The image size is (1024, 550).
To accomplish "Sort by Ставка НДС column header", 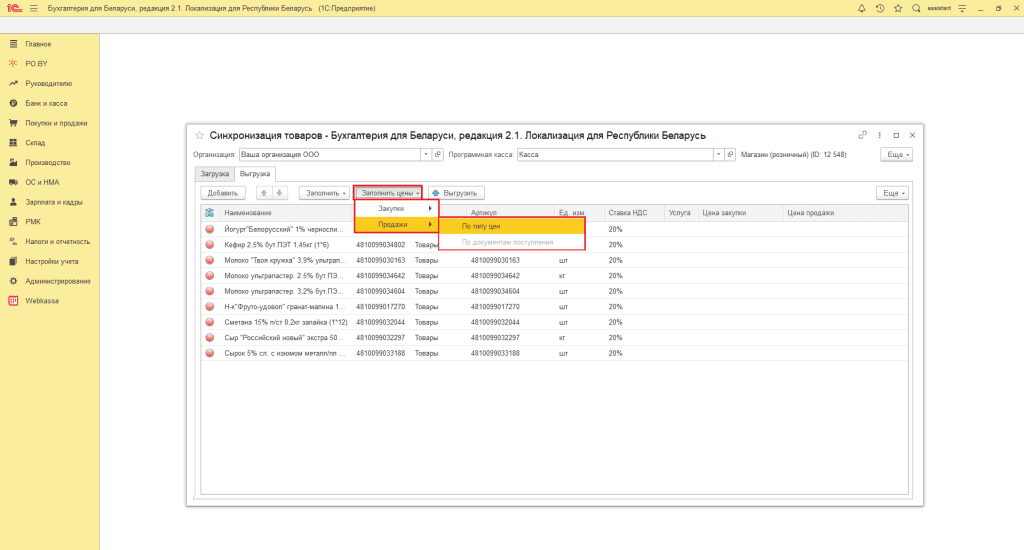I will coord(633,212).
